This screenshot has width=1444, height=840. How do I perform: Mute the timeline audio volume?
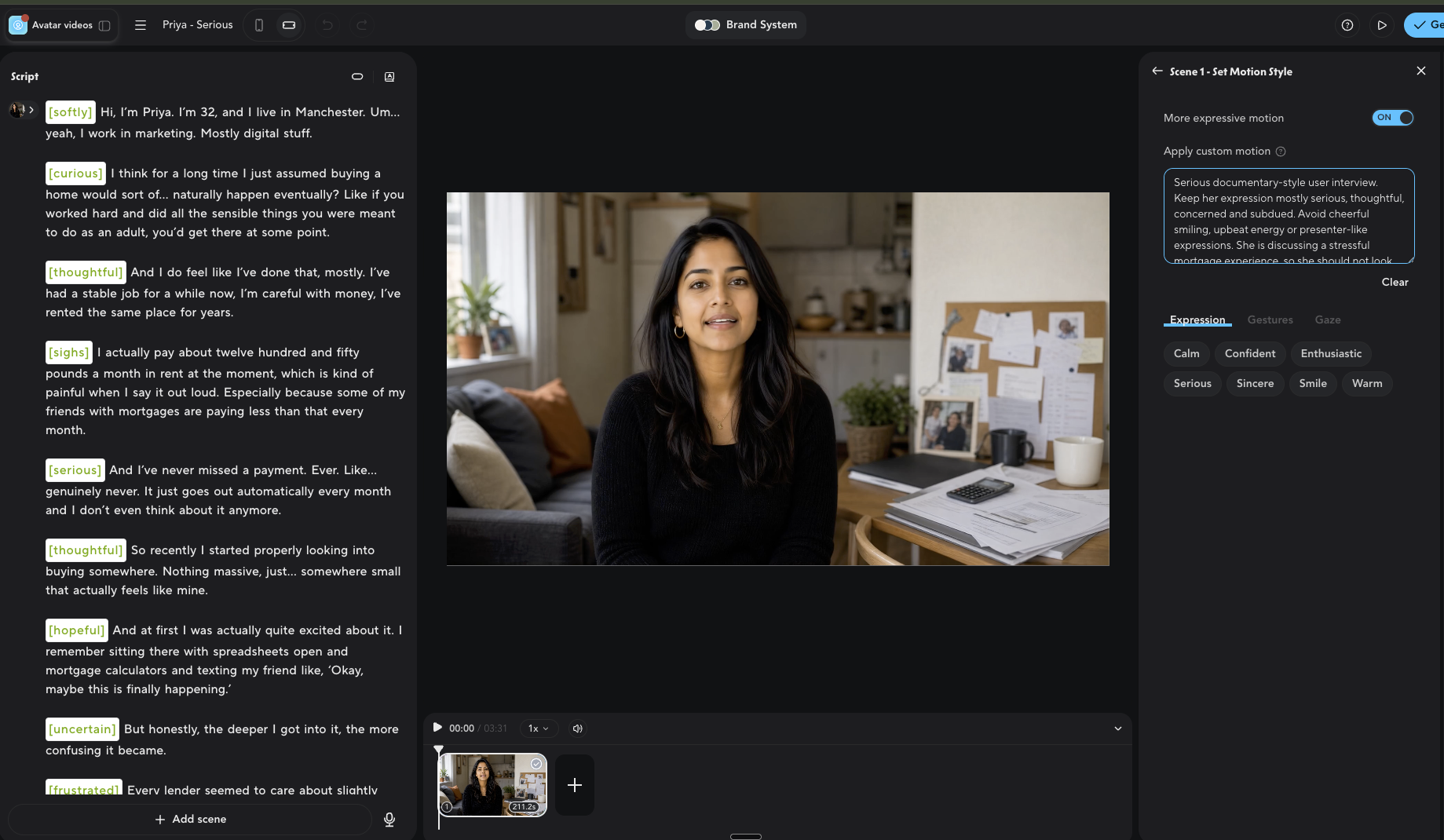click(578, 729)
